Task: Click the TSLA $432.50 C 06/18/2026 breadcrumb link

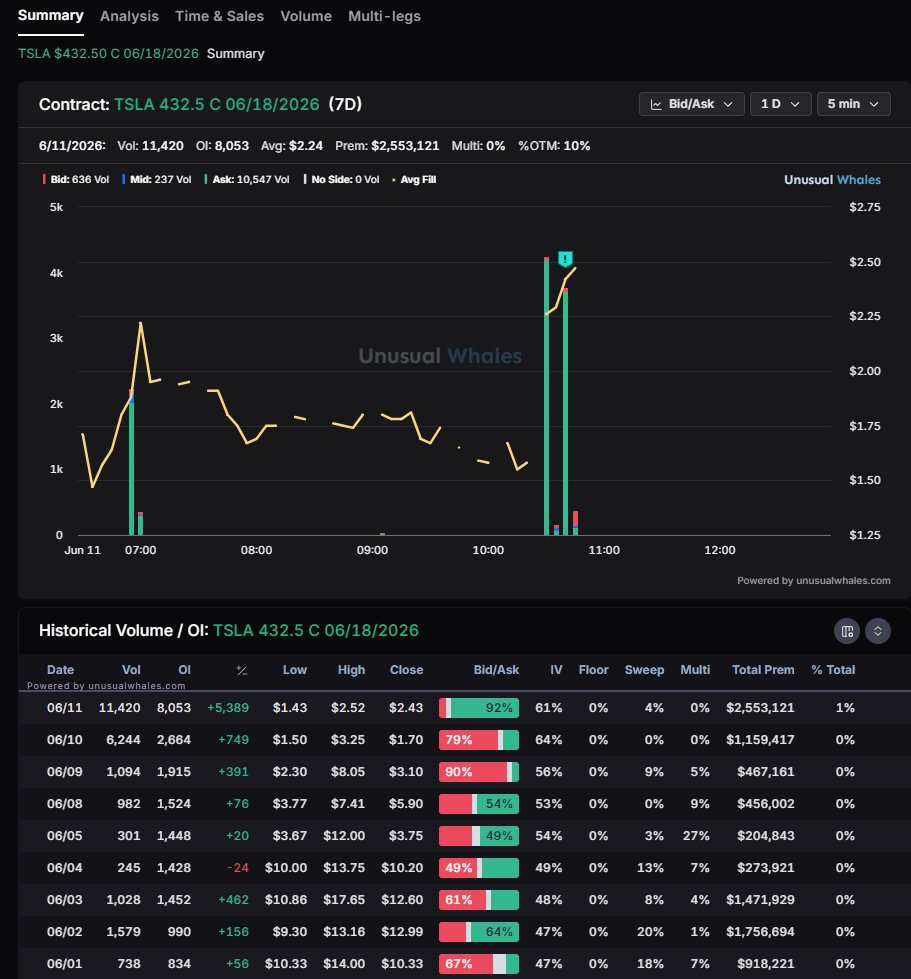Action: (x=108, y=54)
